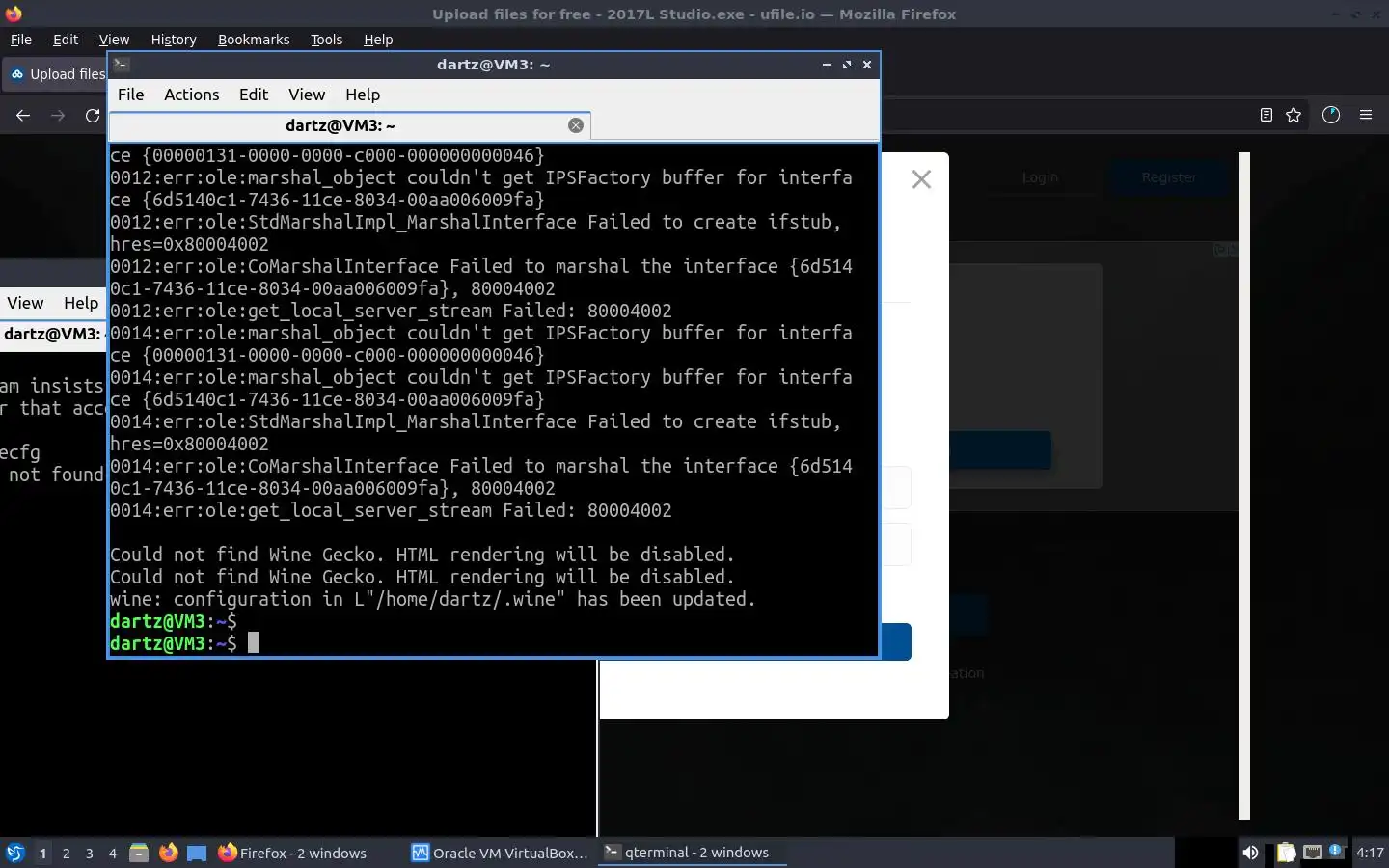Open the Firefox View menu
This screenshot has width=1389, height=868.
114,40
